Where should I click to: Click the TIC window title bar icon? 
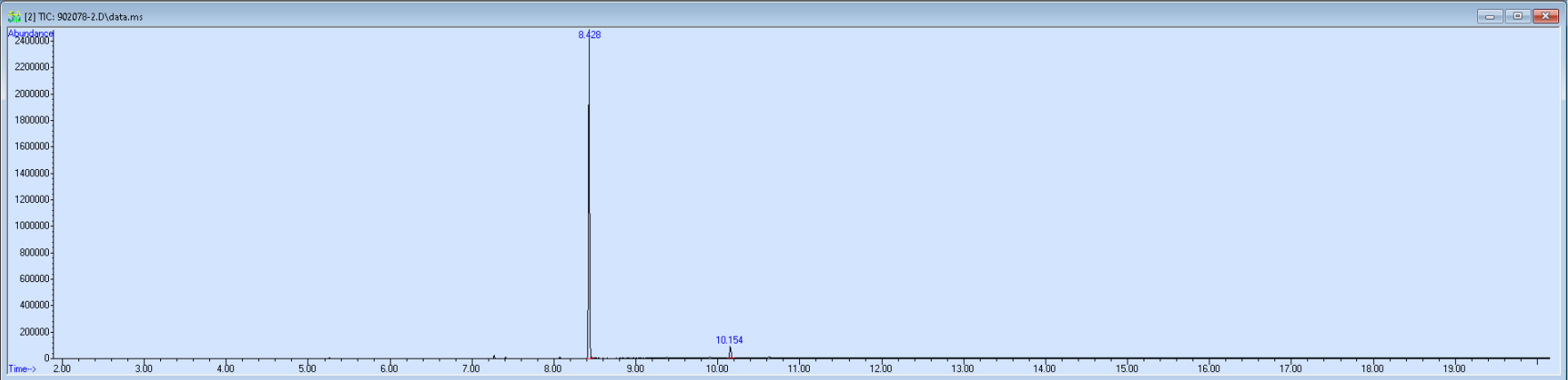(14, 16)
